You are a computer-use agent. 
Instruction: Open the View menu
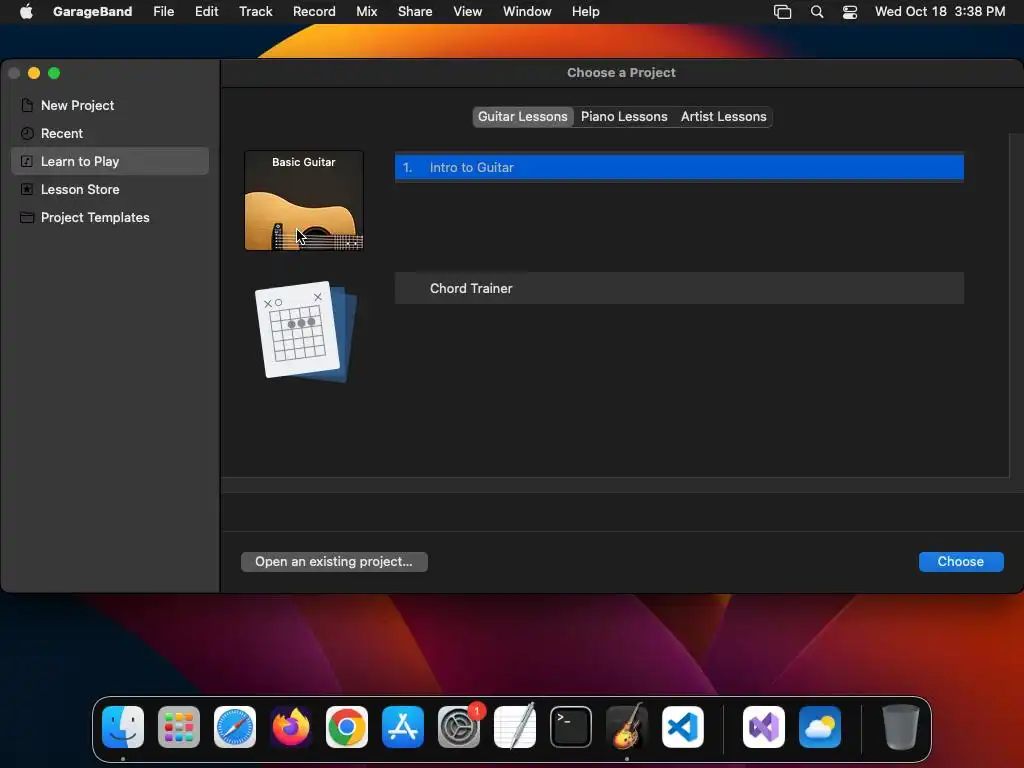[468, 12]
